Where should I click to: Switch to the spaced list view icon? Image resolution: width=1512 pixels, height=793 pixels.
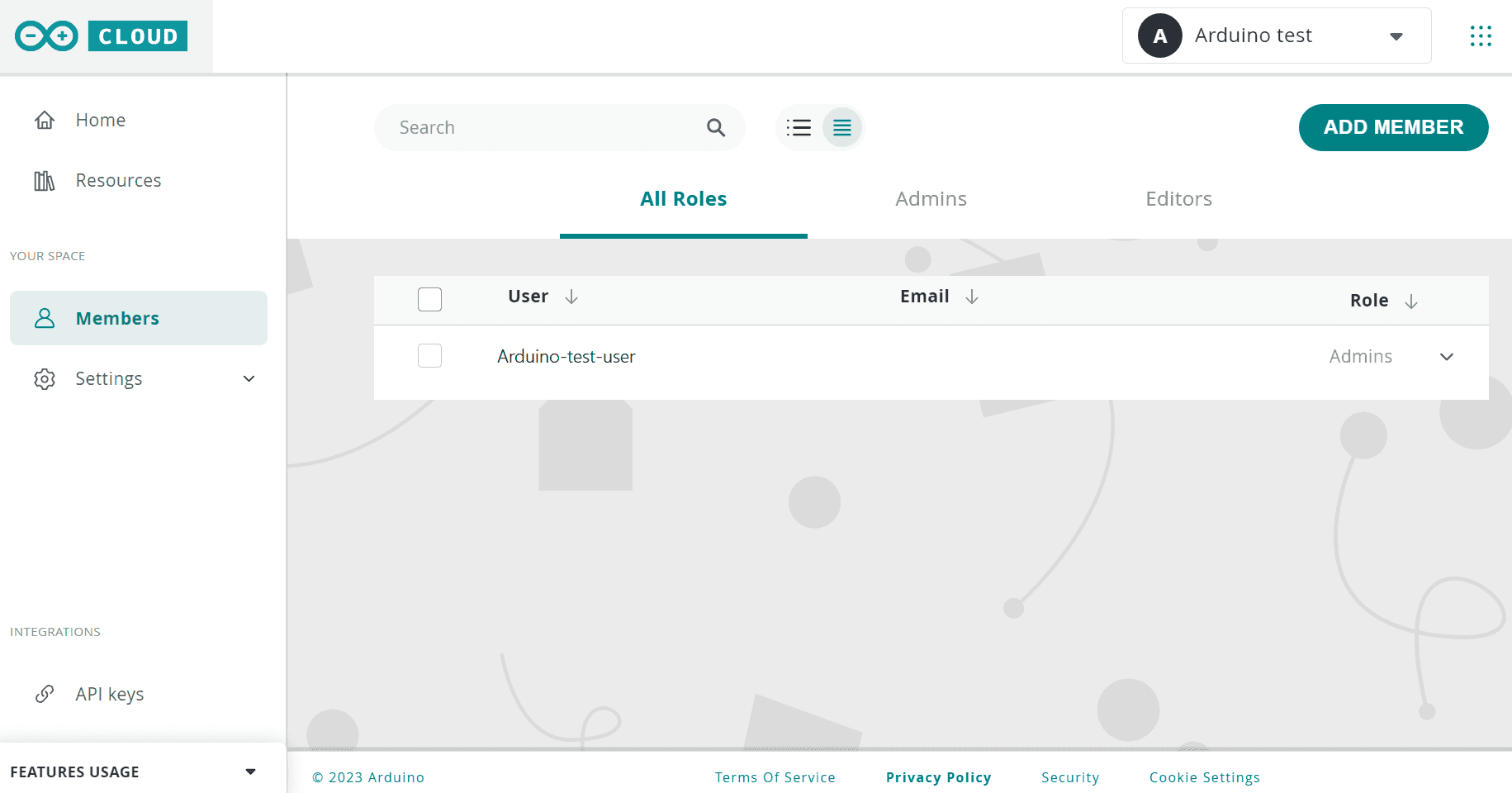[799, 128]
